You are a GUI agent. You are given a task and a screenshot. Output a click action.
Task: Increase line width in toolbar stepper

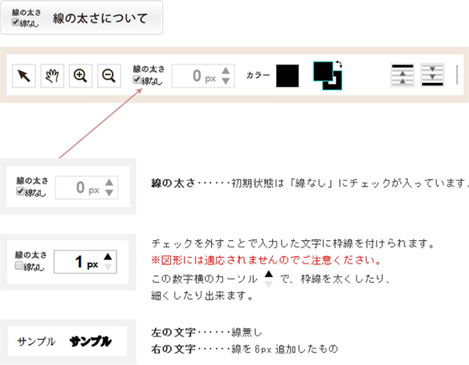pos(226,71)
